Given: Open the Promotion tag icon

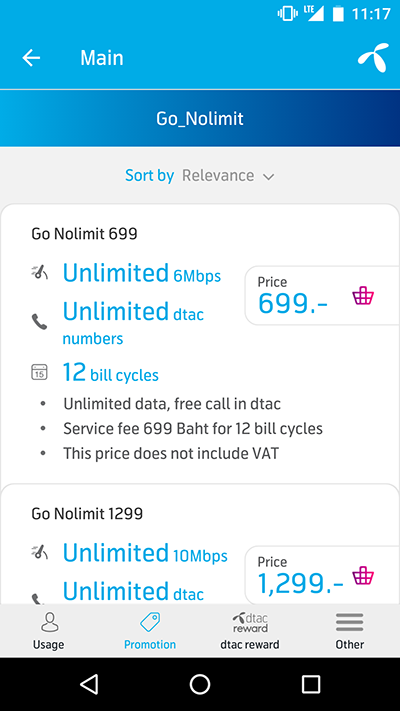Looking at the screenshot, I should click(x=150, y=623).
